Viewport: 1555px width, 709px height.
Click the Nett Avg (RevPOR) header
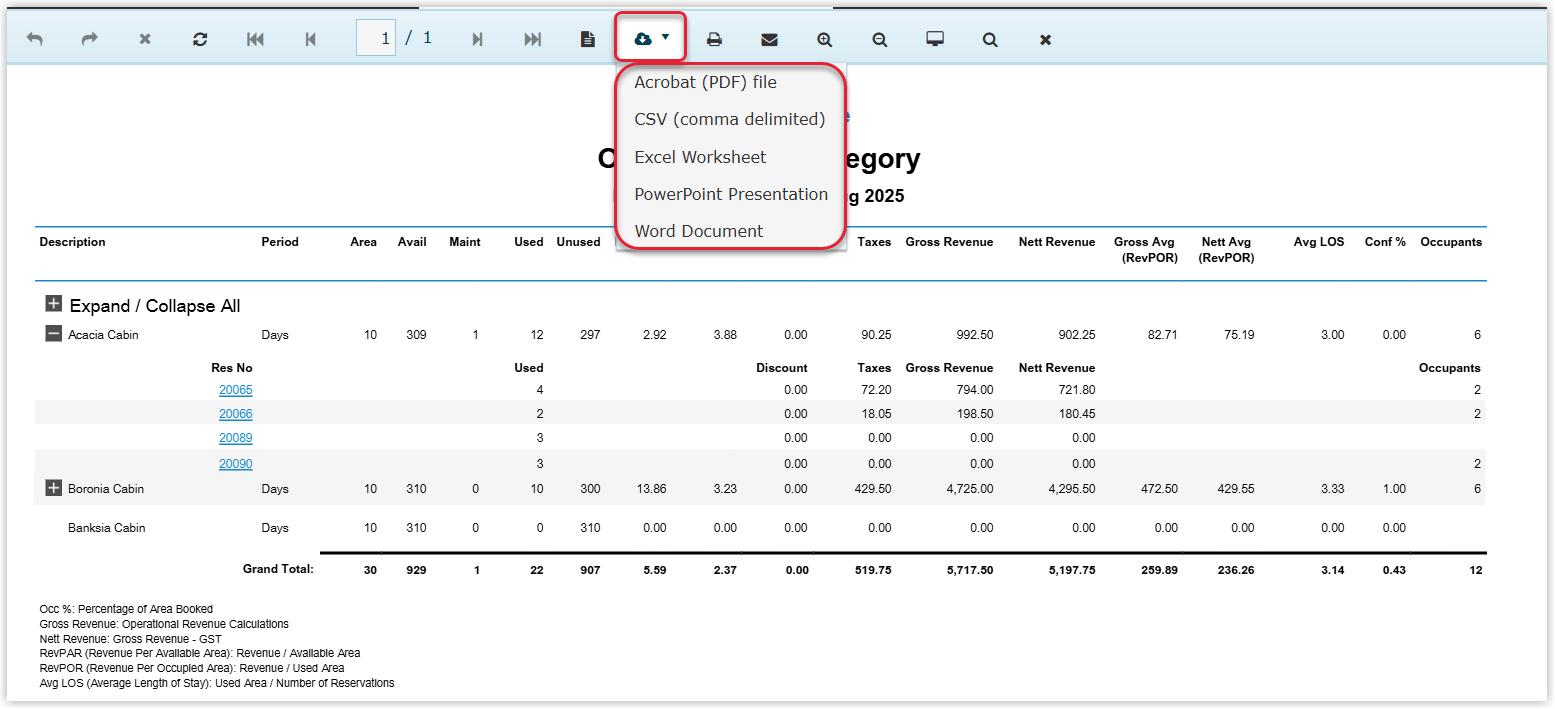[x=1227, y=249]
